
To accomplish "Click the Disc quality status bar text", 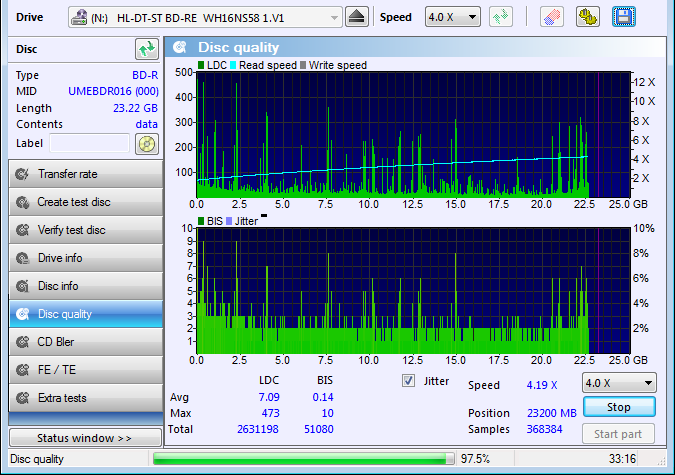I will click(37, 459).
